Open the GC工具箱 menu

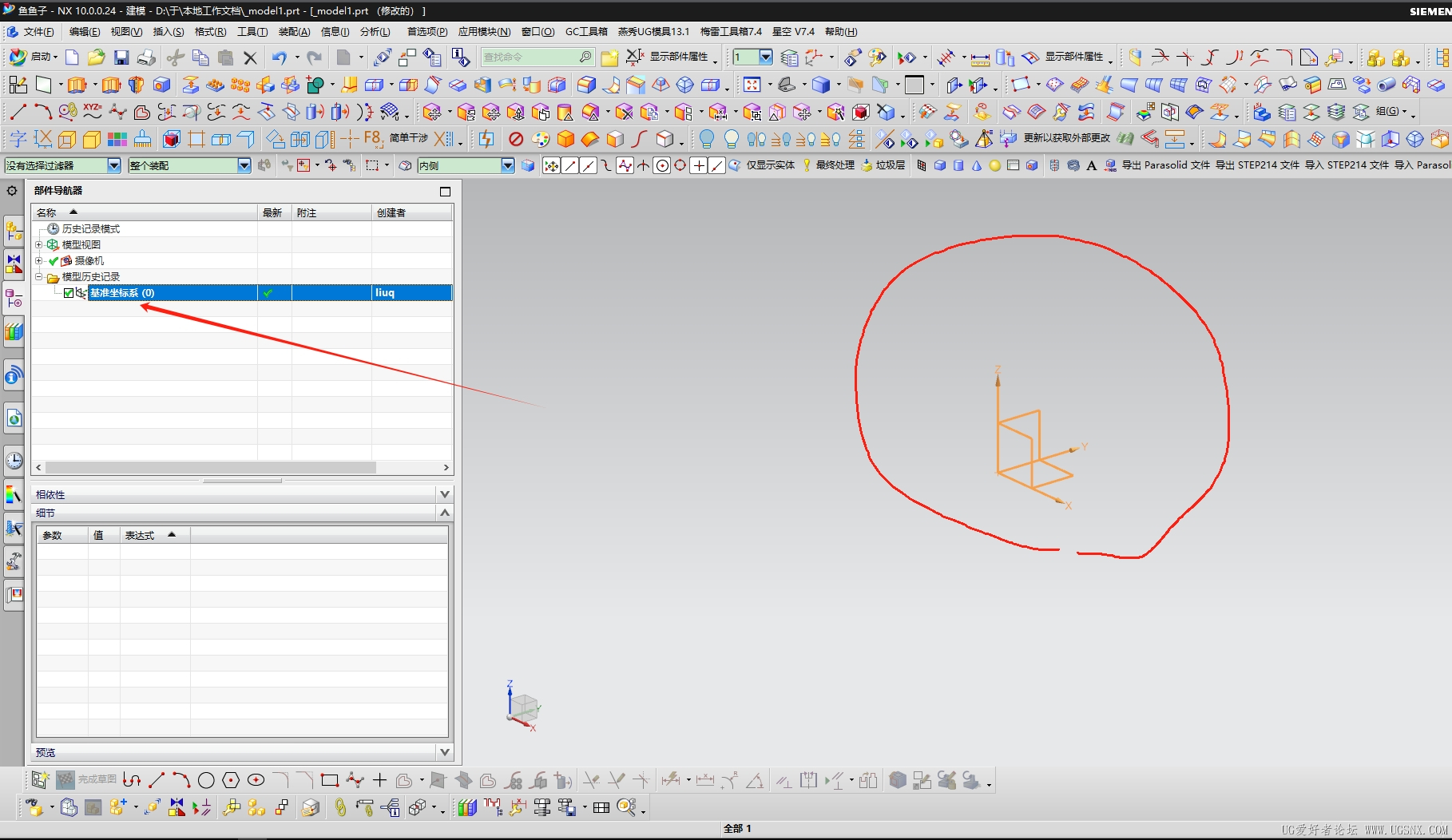(x=586, y=32)
